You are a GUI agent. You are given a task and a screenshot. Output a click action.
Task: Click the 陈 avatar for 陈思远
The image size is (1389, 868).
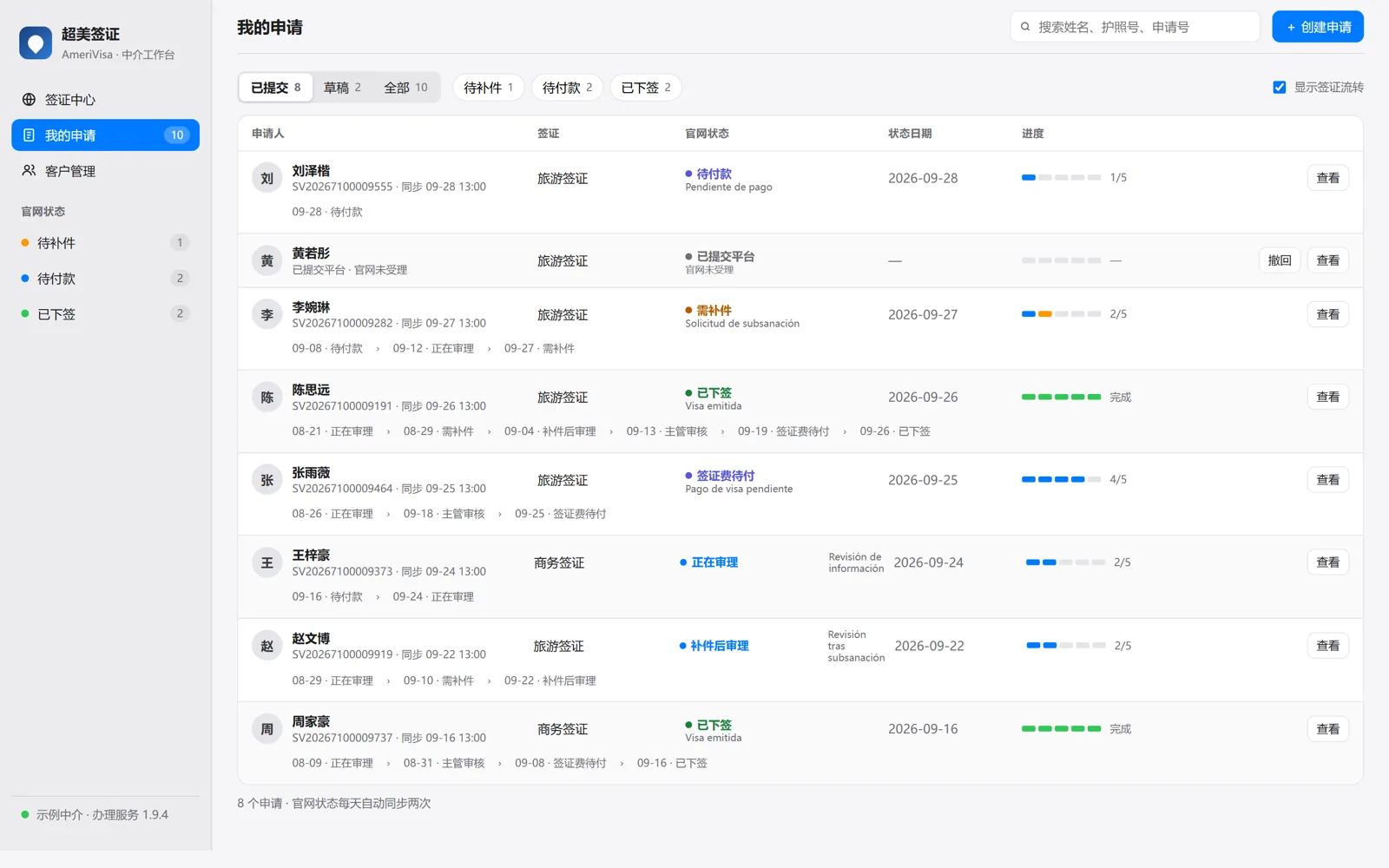point(267,398)
